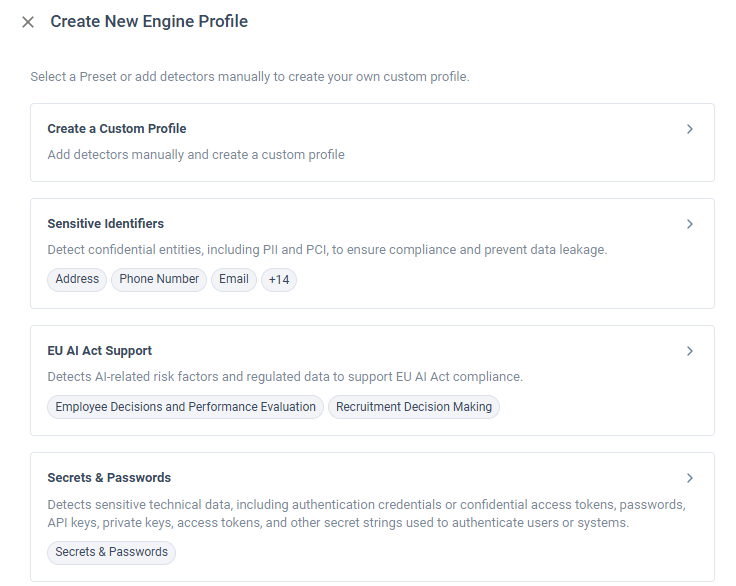Show the +14 additional detectors
The image size is (736, 586).
pyautogui.click(x=279, y=280)
